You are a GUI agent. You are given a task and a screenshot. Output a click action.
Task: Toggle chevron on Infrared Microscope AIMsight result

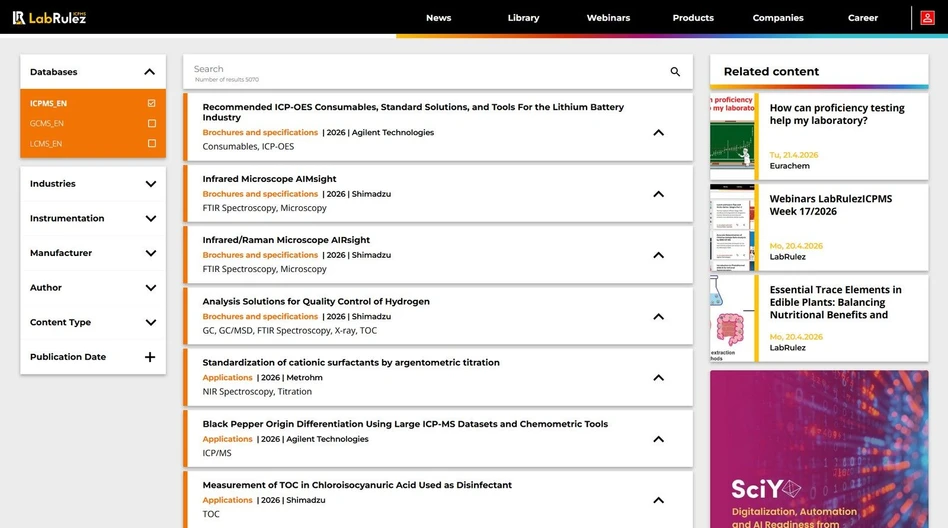(658, 194)
